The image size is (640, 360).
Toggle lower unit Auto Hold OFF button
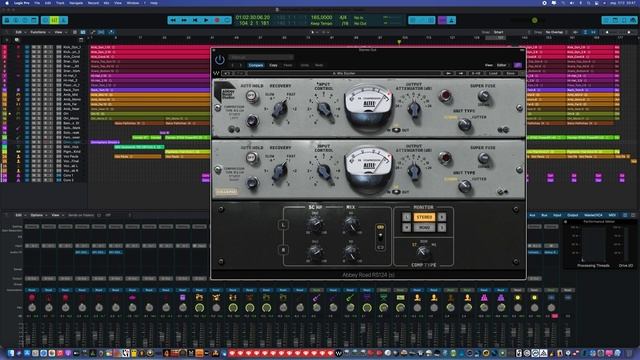pos(251,157)
